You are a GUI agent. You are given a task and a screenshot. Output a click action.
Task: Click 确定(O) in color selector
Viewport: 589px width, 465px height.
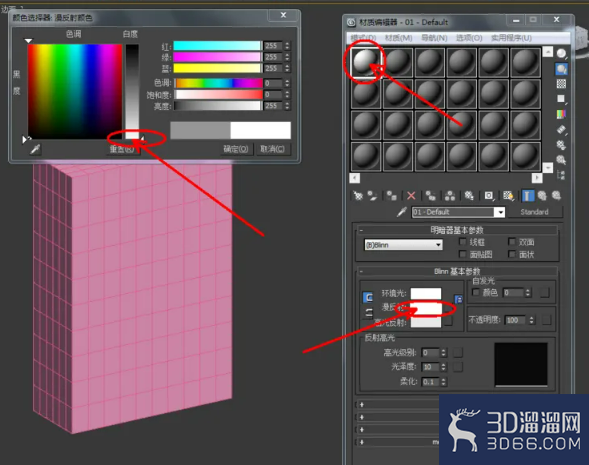point(236,149)
